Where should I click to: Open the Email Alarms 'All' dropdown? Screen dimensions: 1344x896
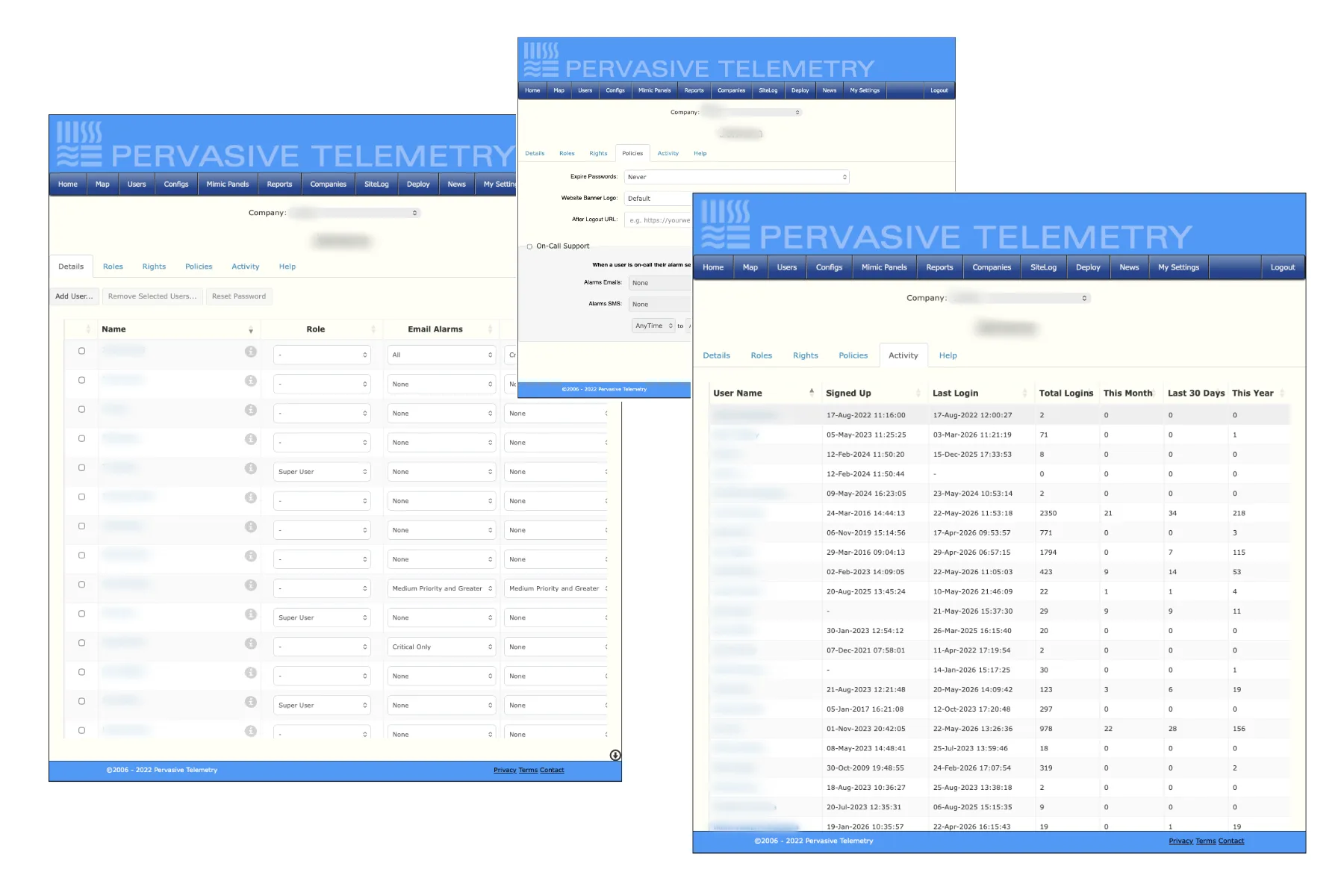441,355
